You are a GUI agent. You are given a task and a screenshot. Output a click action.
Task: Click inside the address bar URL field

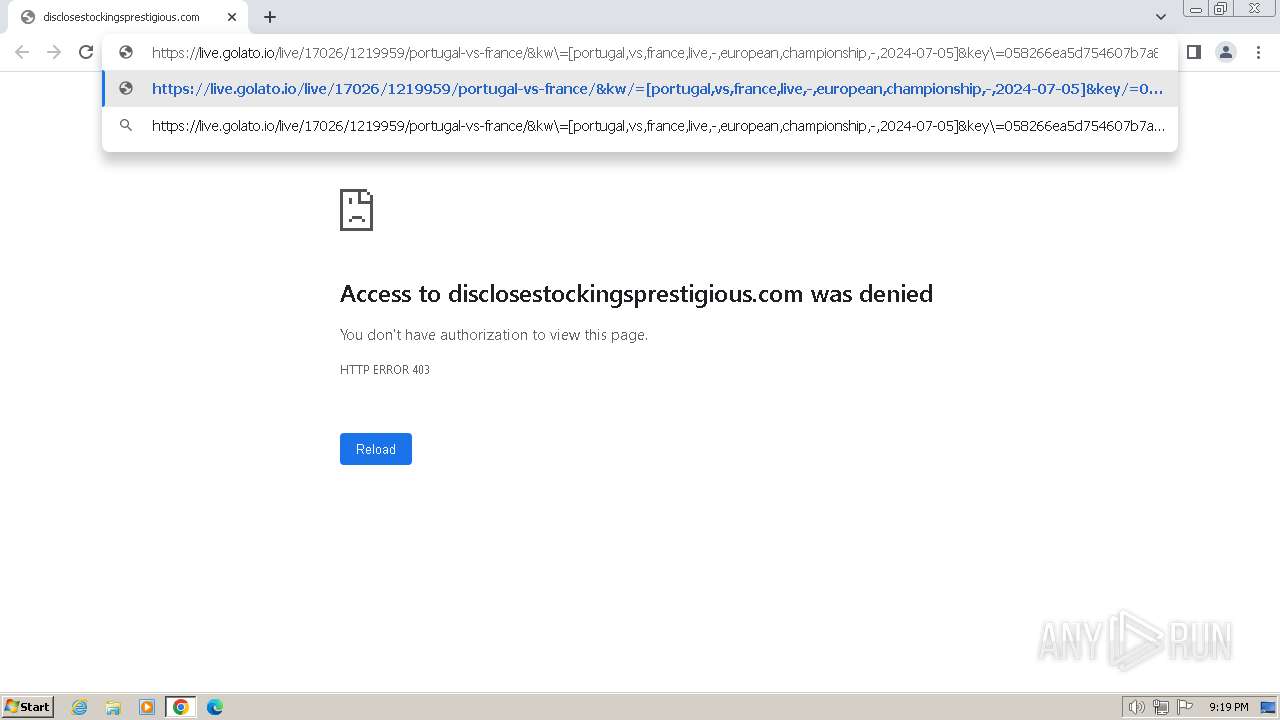(x=655, y=53)
